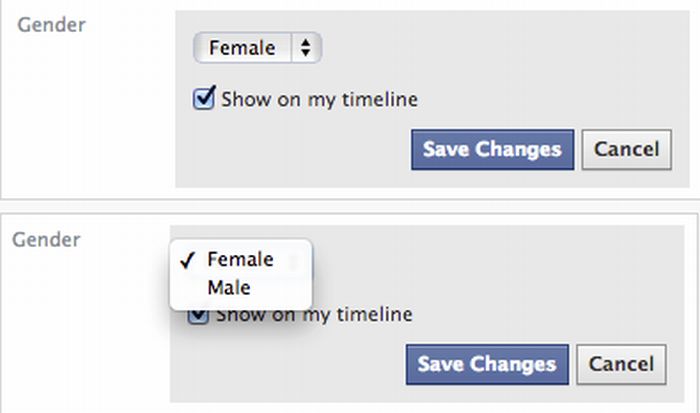Viewport: 700px width, 413px height.
Task: Click the up-down arrows on the upper gender selector
Action: [305, 47]
